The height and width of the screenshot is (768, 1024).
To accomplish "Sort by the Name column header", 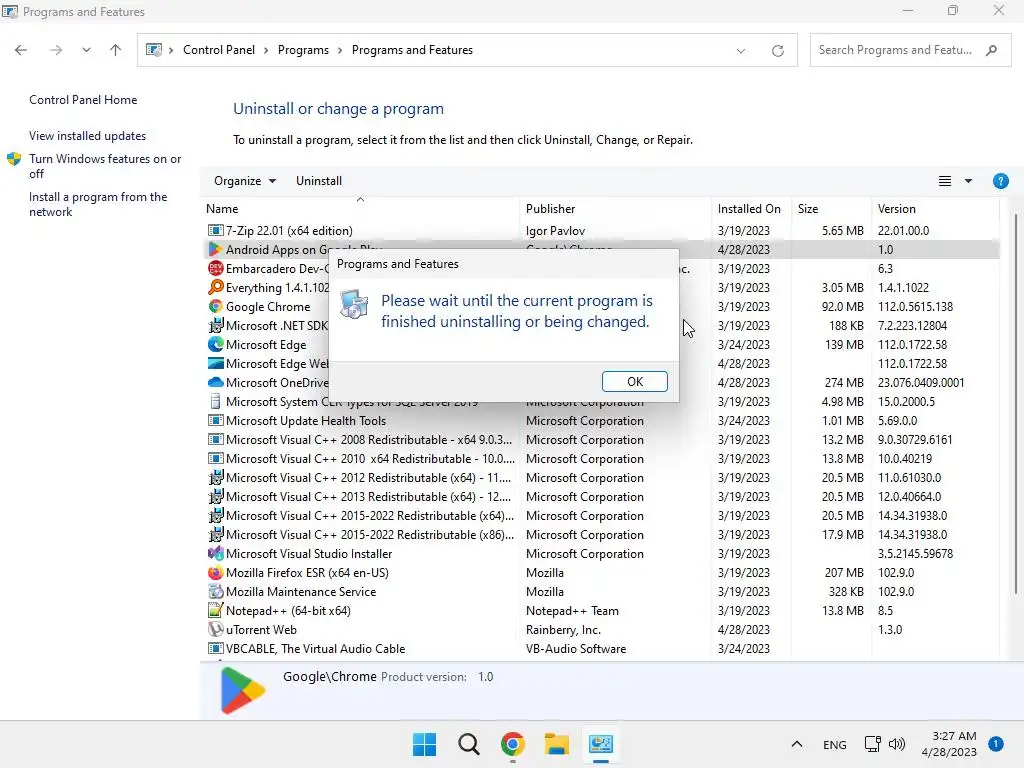I will click(361, 208).
